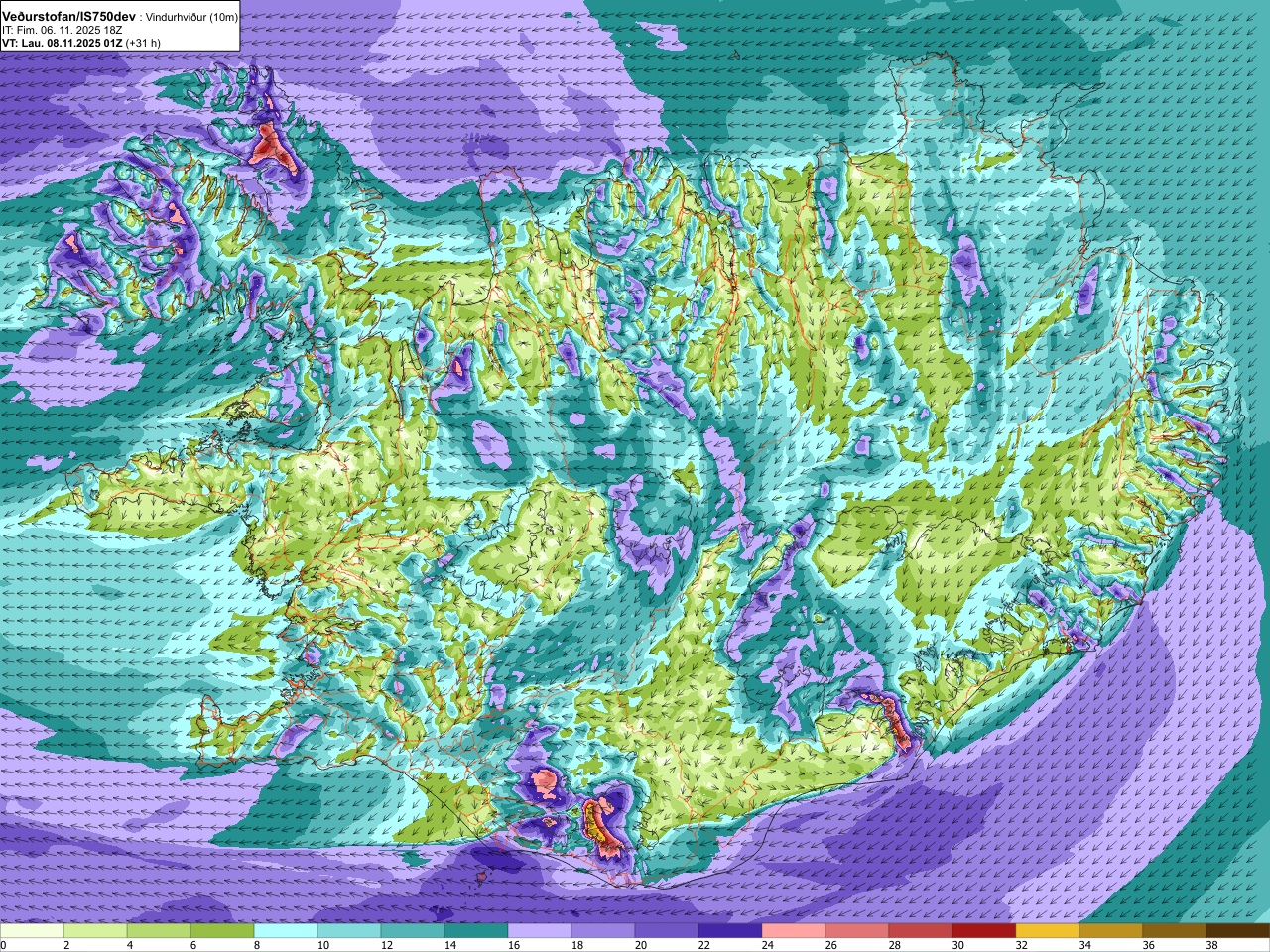Select the 22–24 dark indigo legend swatch
Viewport: 1270px width, 952px height.
730,931
